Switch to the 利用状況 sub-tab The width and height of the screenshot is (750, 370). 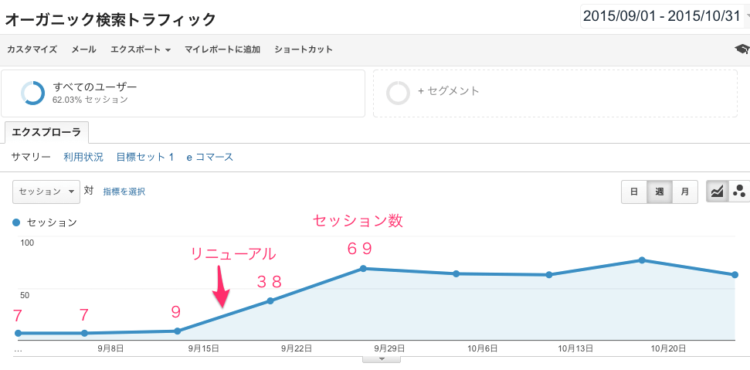(x=83, y=157)
